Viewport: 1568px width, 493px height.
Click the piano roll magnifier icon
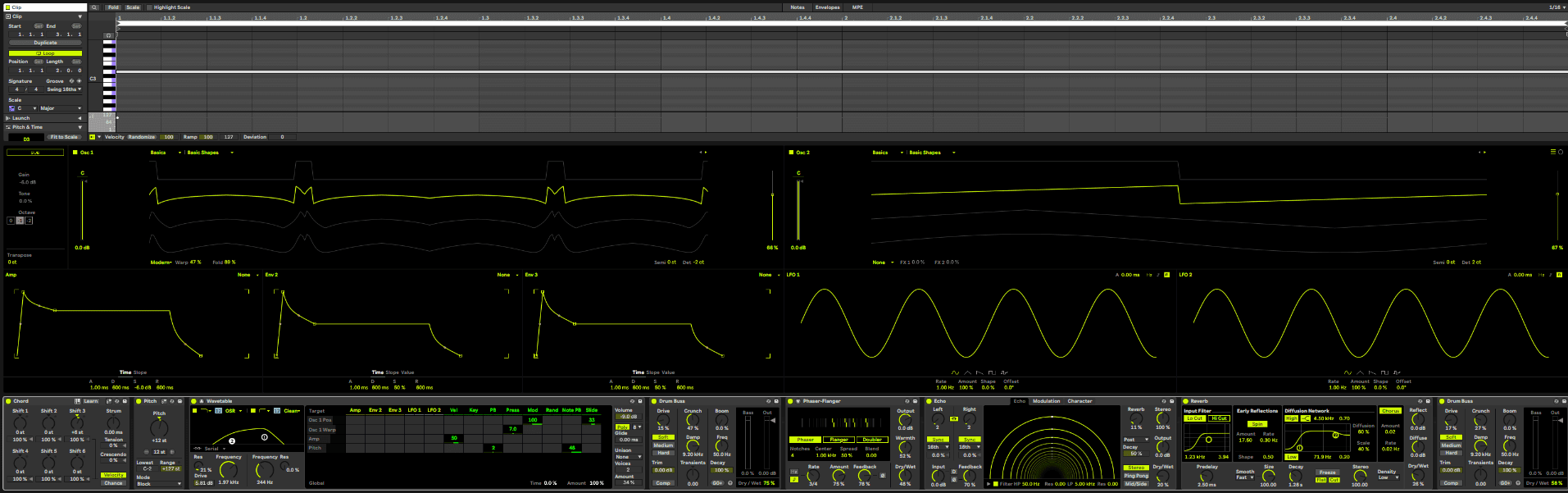pyautogui.click(x=94, y=7)
